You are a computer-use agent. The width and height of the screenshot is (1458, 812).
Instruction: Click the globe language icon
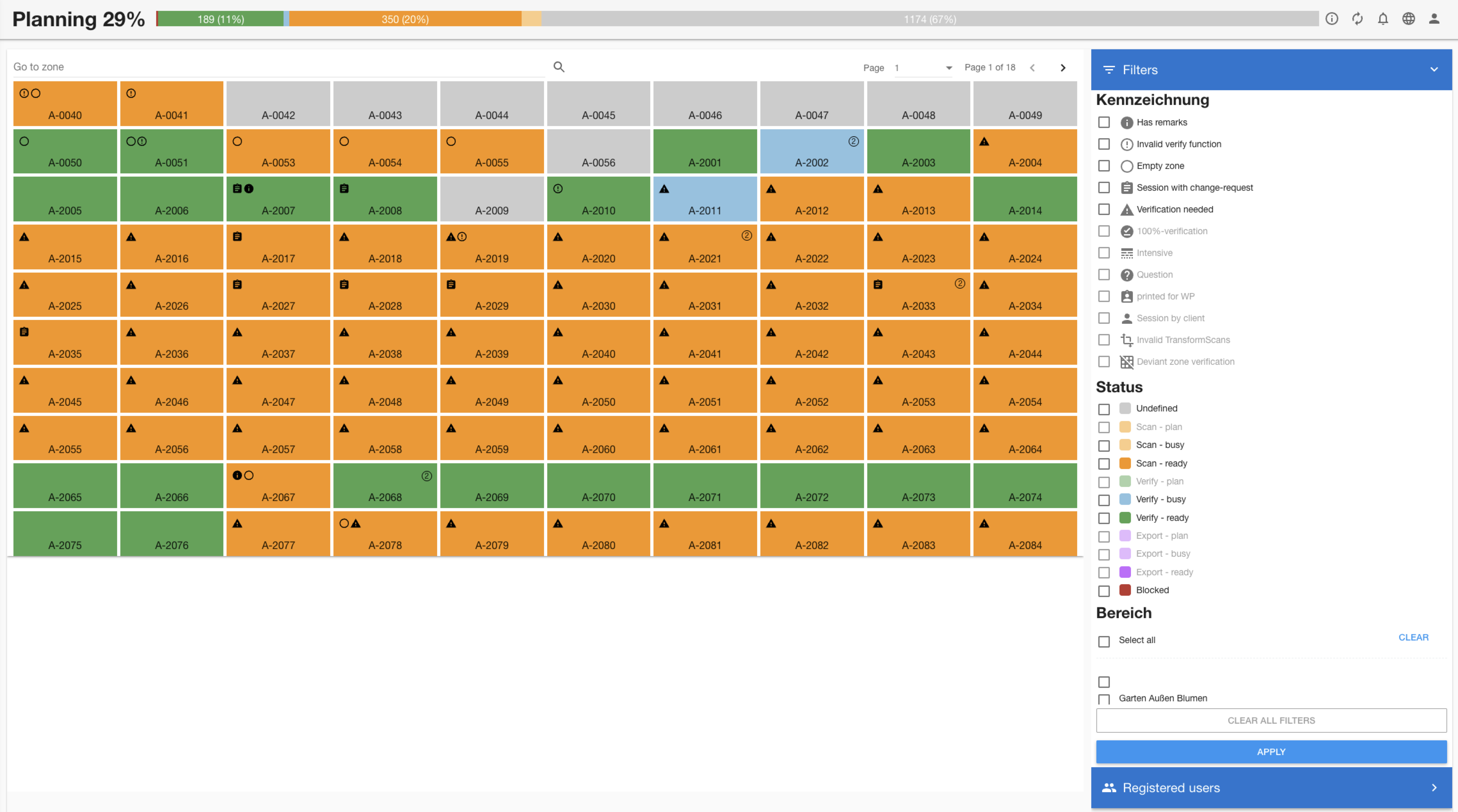1408,19
